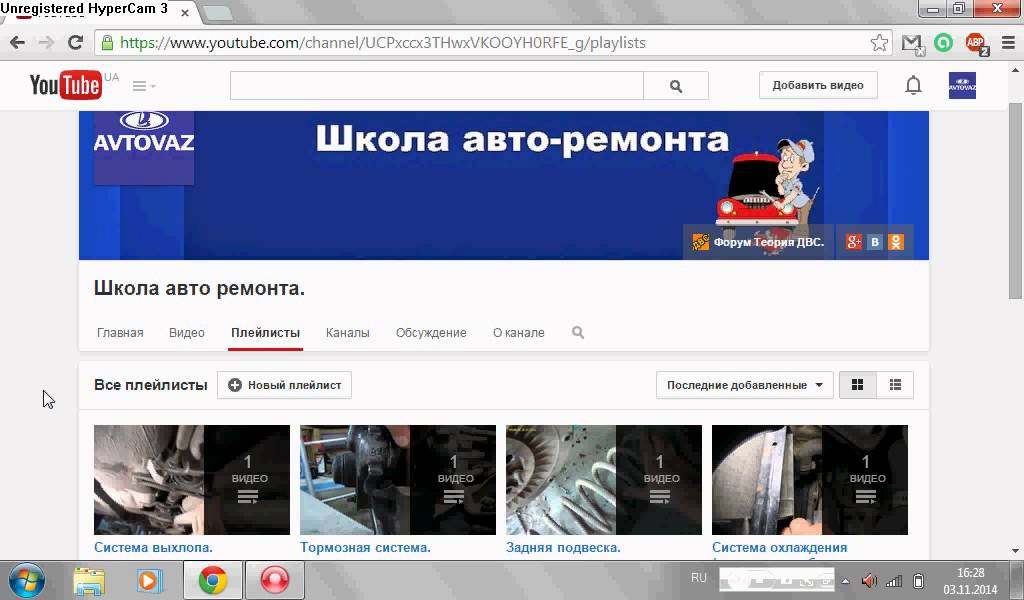
Task: Click the Школа авто ремонта. channel title
Action: pos(199,288)
